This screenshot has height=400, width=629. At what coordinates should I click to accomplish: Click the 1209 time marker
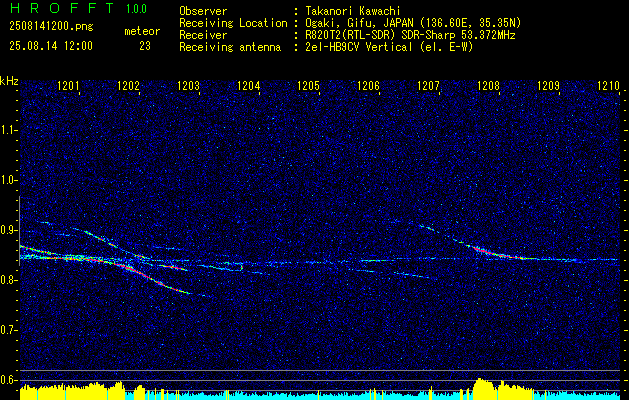[548, 85]
